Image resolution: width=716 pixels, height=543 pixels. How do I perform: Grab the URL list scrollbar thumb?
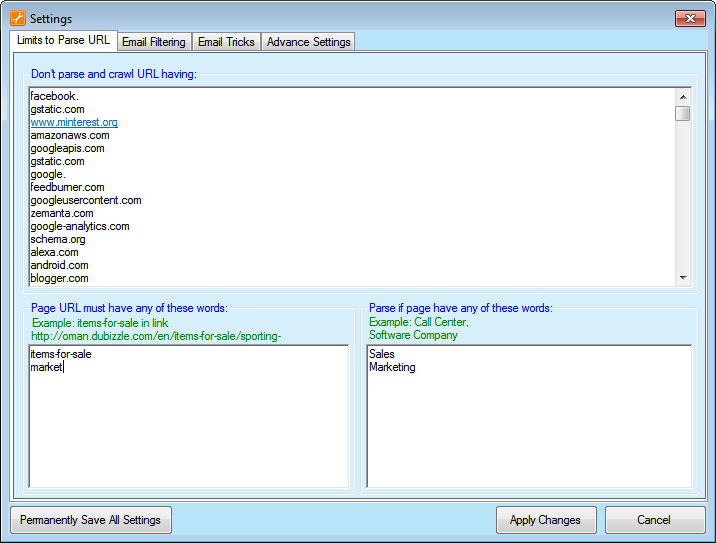tap(682, 113)
